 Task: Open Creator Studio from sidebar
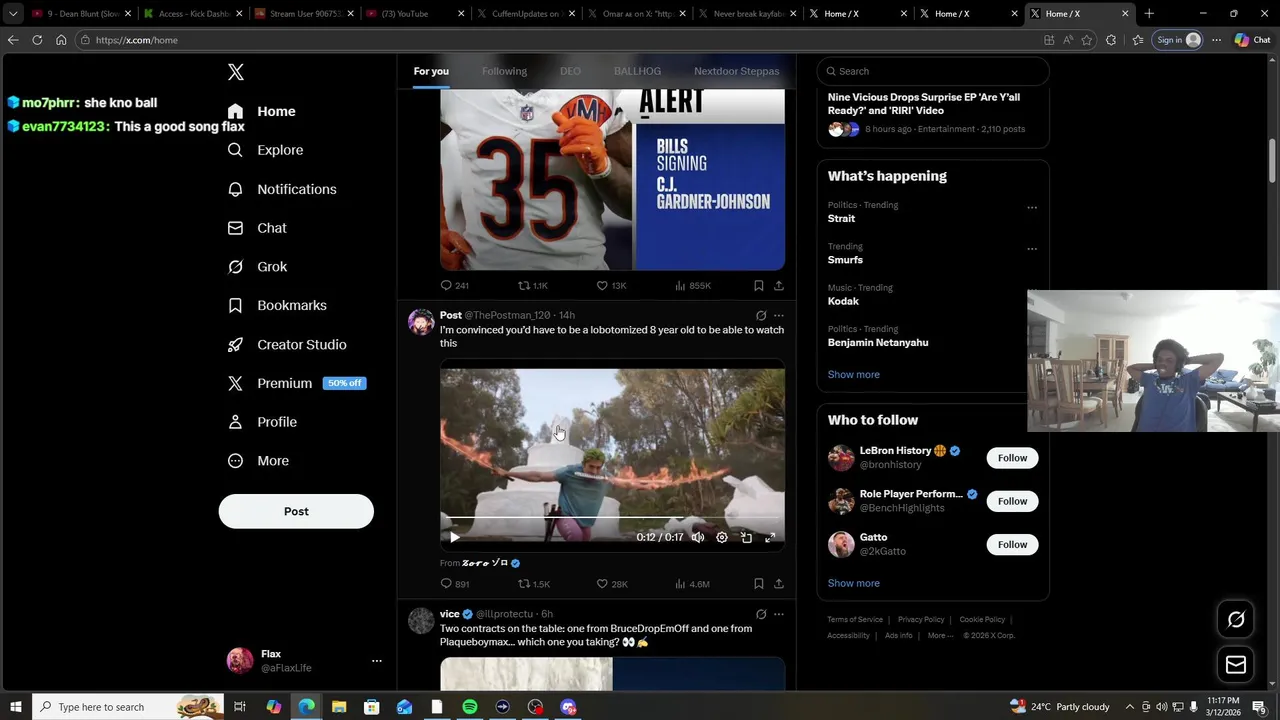click(x=287, y=344)
